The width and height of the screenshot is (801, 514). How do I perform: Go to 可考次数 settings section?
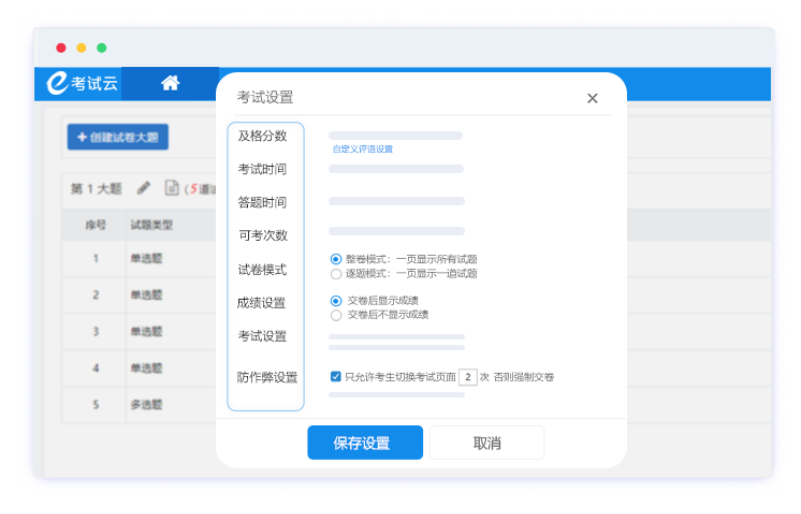pyautogui.click(x=262, y=236)
